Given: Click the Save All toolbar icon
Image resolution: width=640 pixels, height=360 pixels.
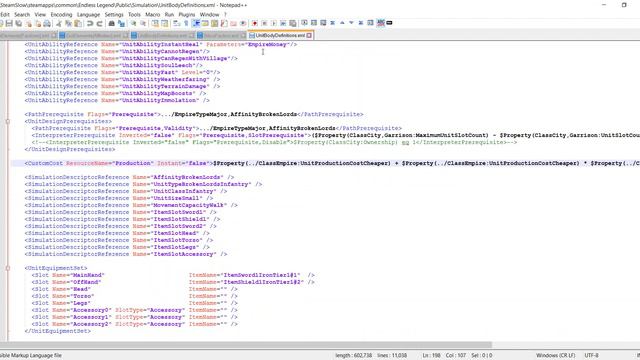Looking at the screenshot, I should [x=18, y=23].
